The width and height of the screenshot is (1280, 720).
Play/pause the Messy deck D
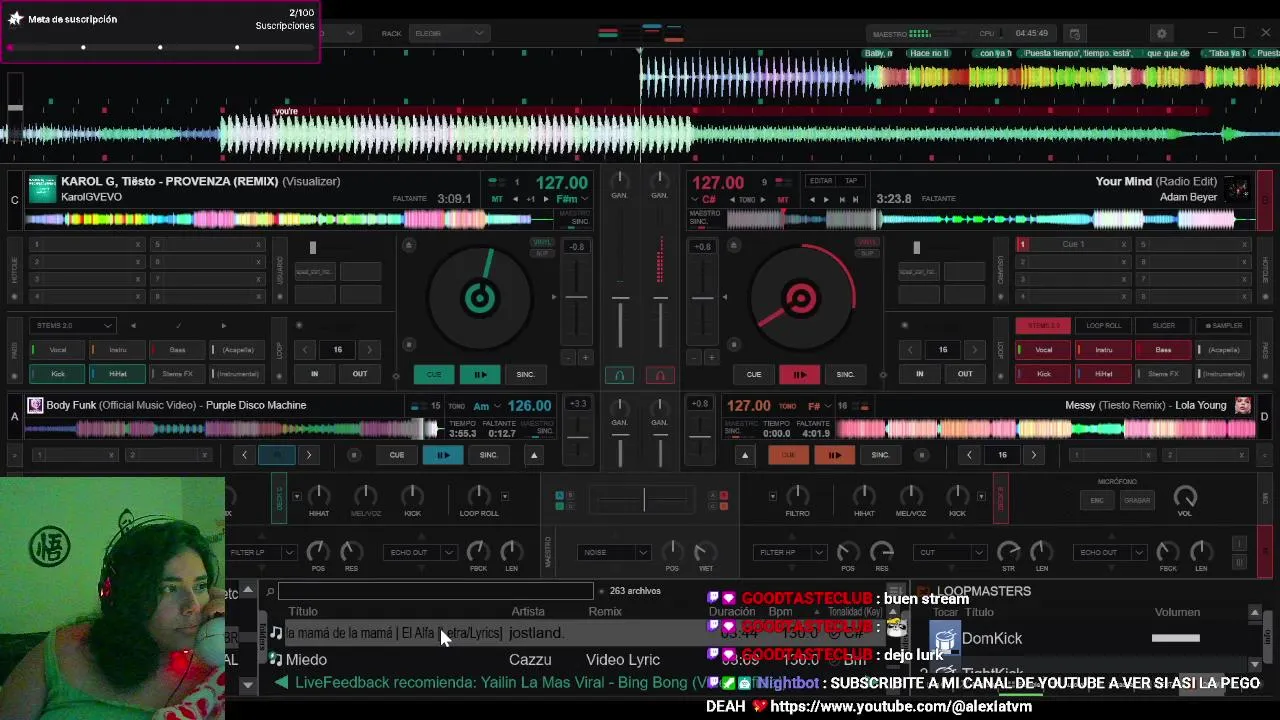click(x=834, y=455)
